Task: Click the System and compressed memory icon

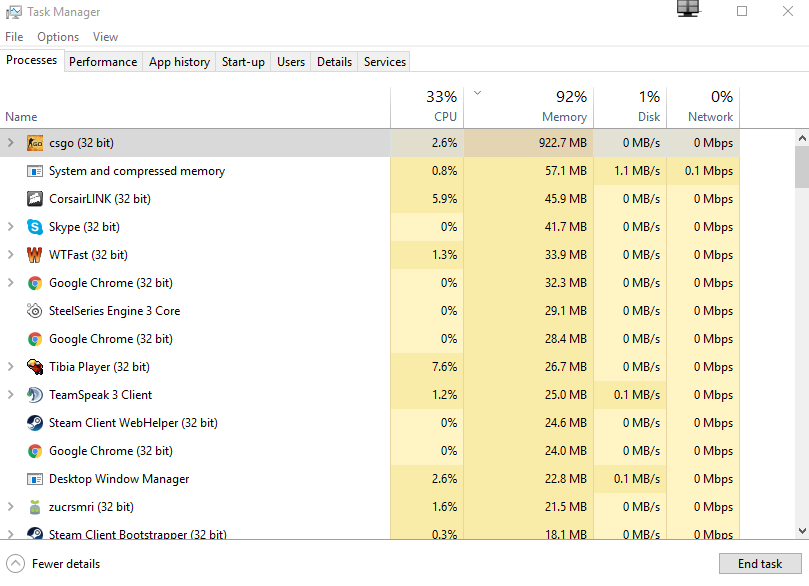Action: coord(35,171)
